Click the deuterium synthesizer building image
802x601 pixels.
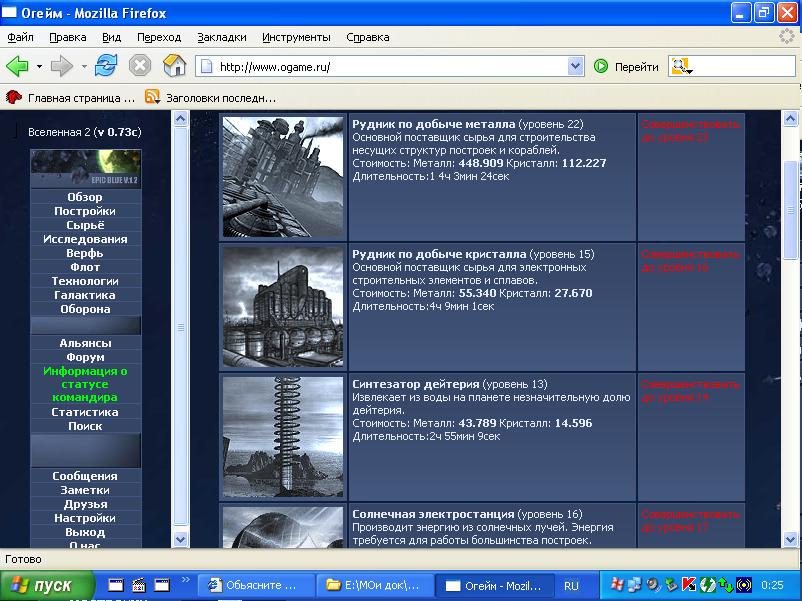pos(283,437)
